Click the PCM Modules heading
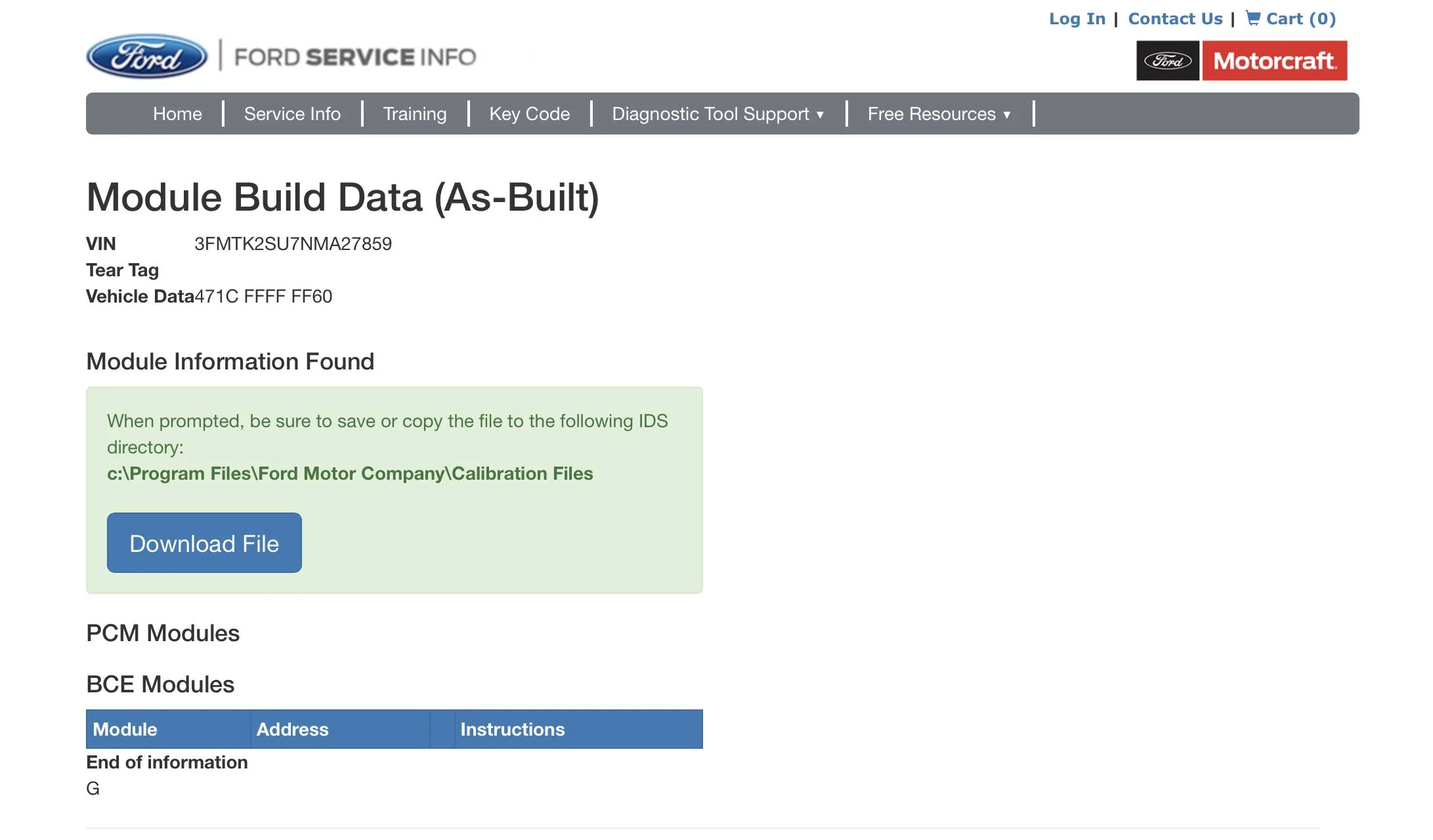The height and width of the screenshot is (840, 1433). point(163,633)
